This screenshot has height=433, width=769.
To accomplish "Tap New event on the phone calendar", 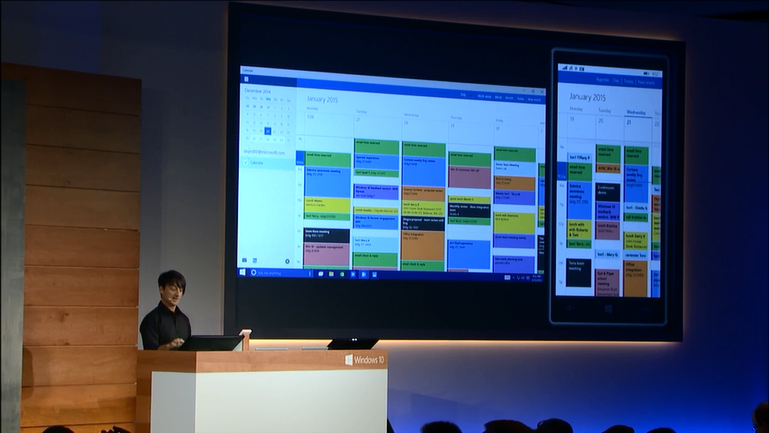I will pyautogui.click(x=646, y=82).
